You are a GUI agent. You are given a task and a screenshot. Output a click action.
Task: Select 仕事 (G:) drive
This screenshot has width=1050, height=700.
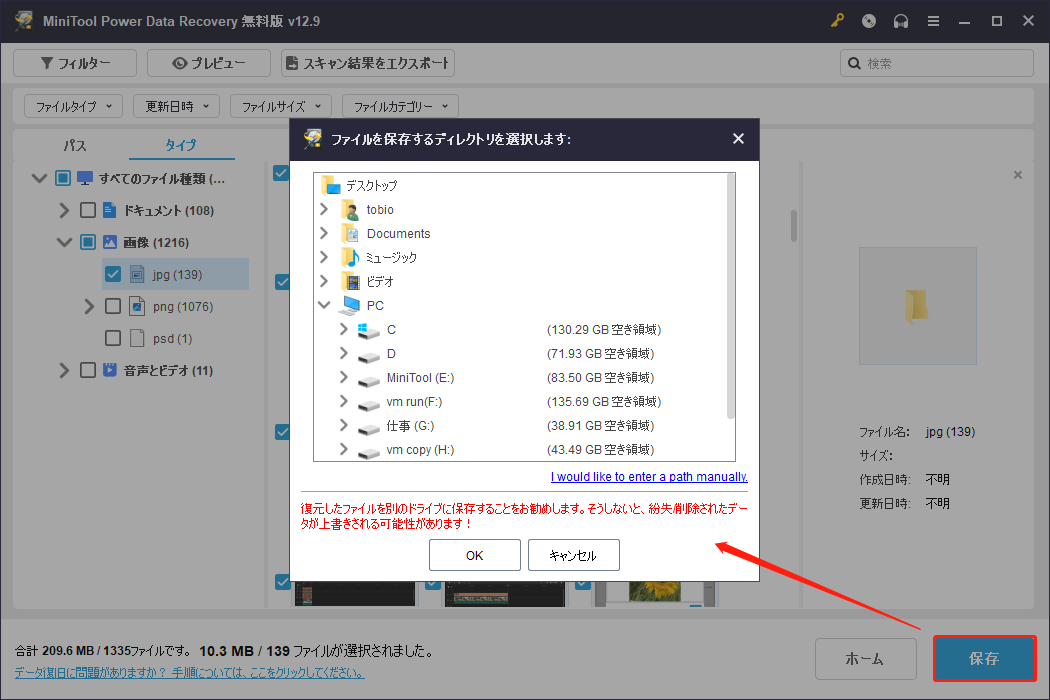[410, 426]
